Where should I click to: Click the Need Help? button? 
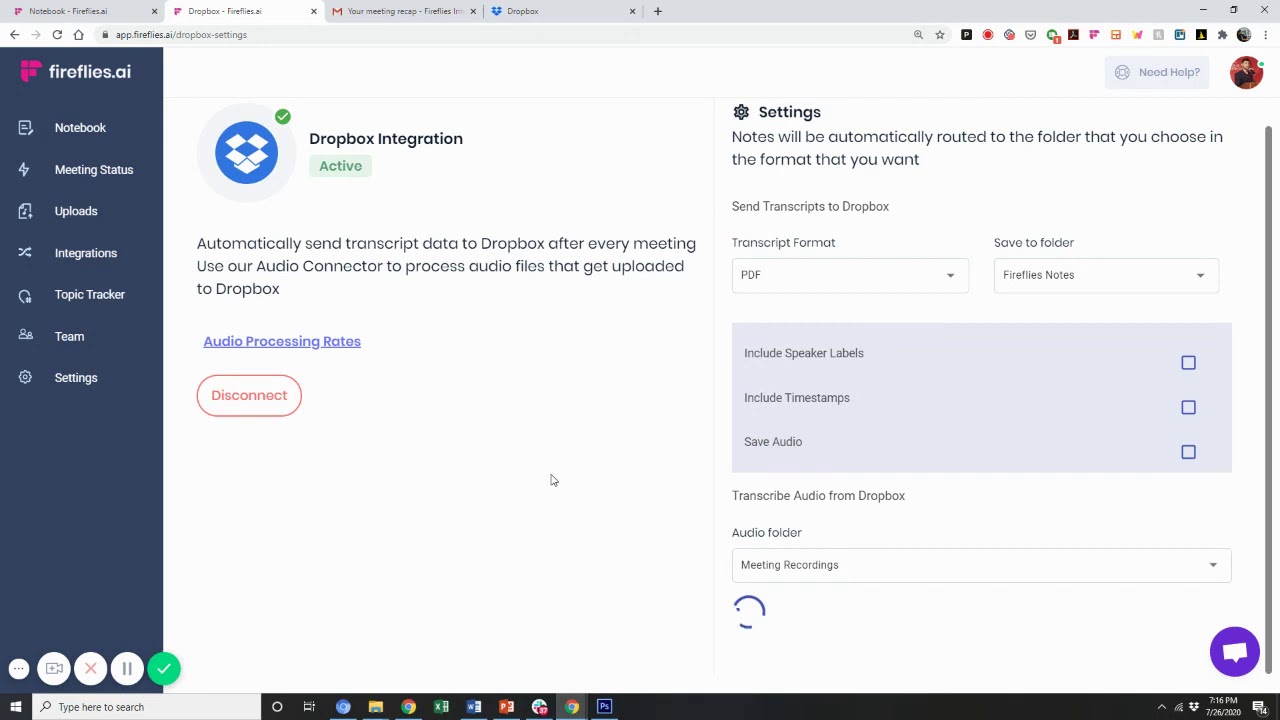(x=1157, y=72)
